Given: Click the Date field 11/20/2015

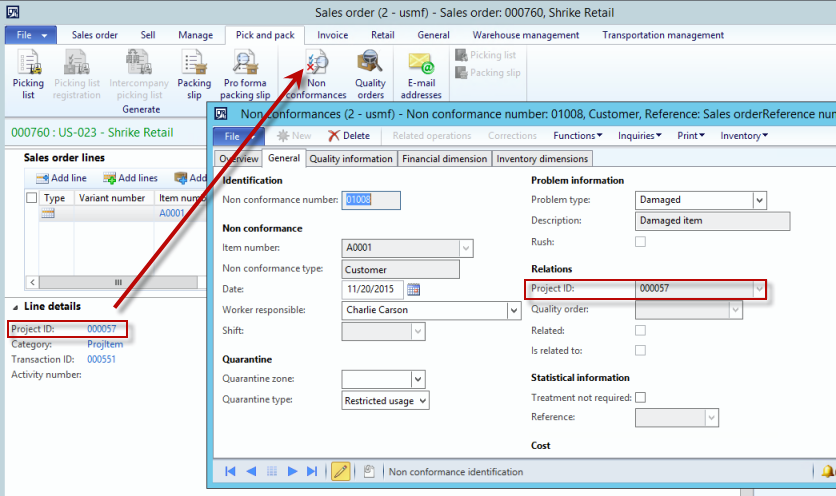Looking at the screenshot, I should tap(372, 289).
